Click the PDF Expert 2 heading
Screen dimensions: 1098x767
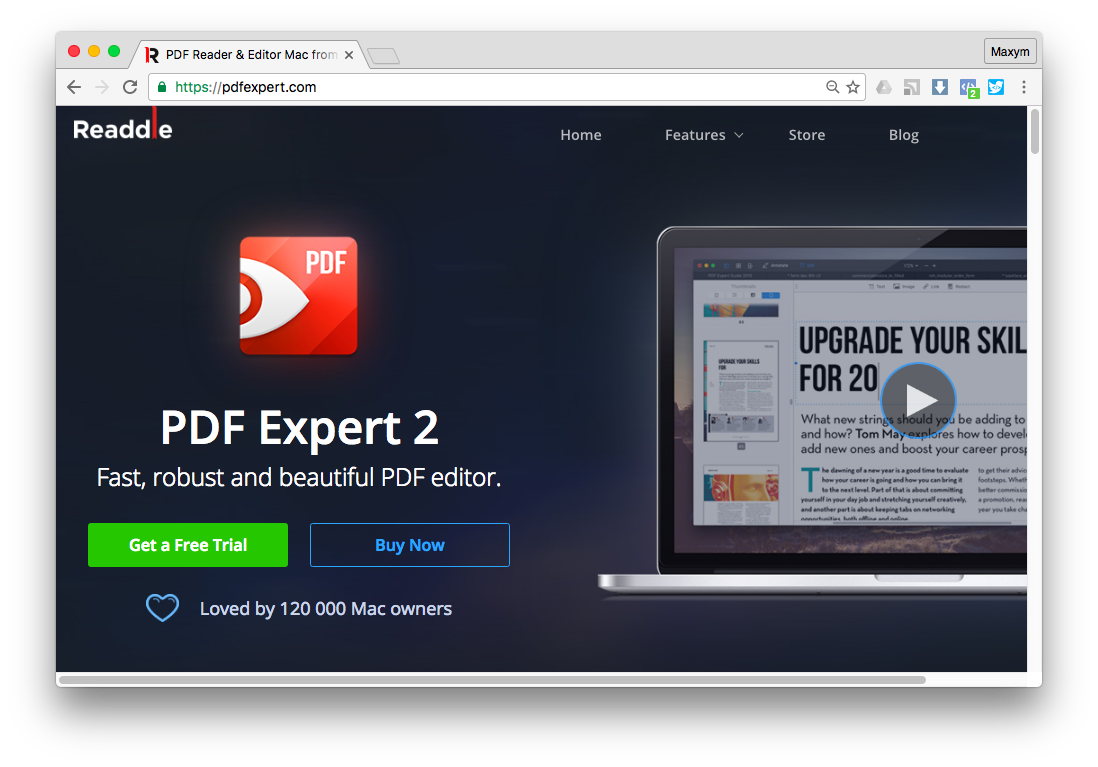coord(300,427)
